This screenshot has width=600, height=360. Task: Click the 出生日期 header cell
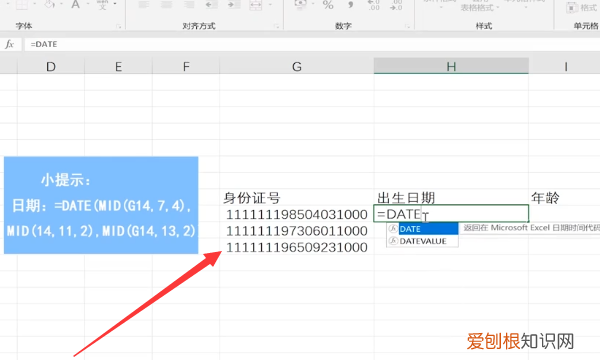pyautogui.click(x=451, y=197)
